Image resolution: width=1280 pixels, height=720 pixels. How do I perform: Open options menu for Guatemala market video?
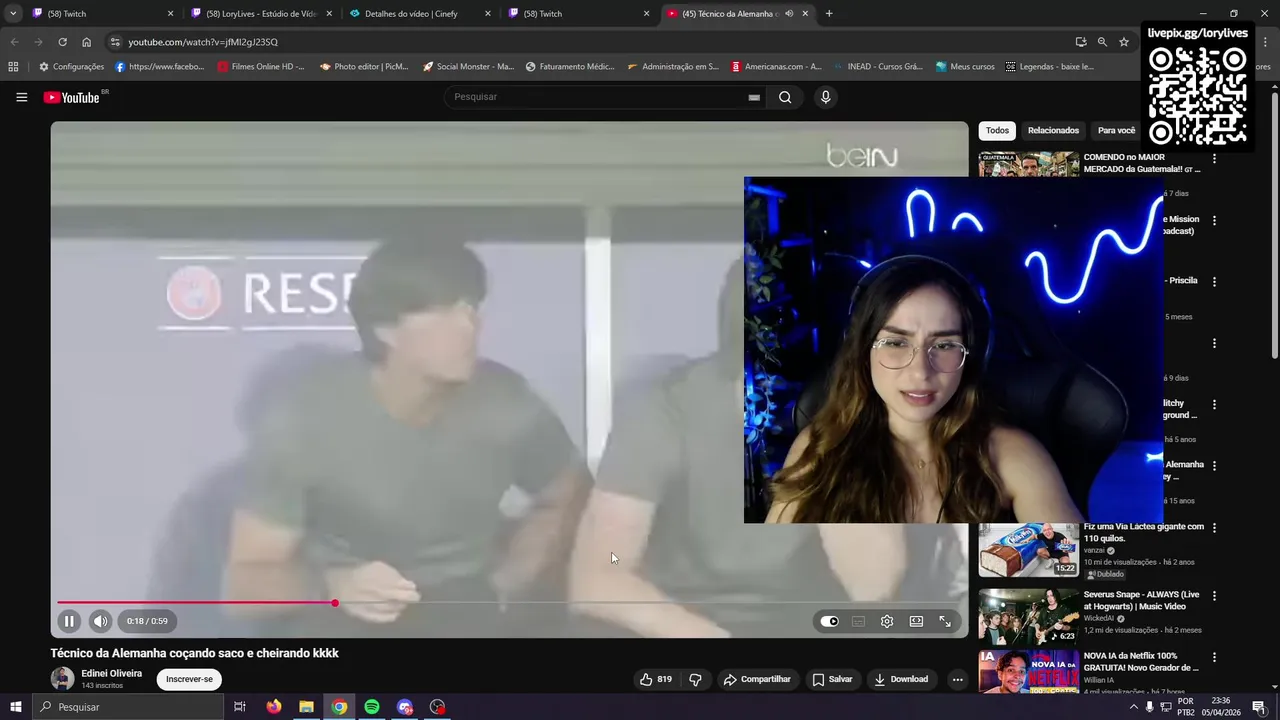coord(1215,159)
